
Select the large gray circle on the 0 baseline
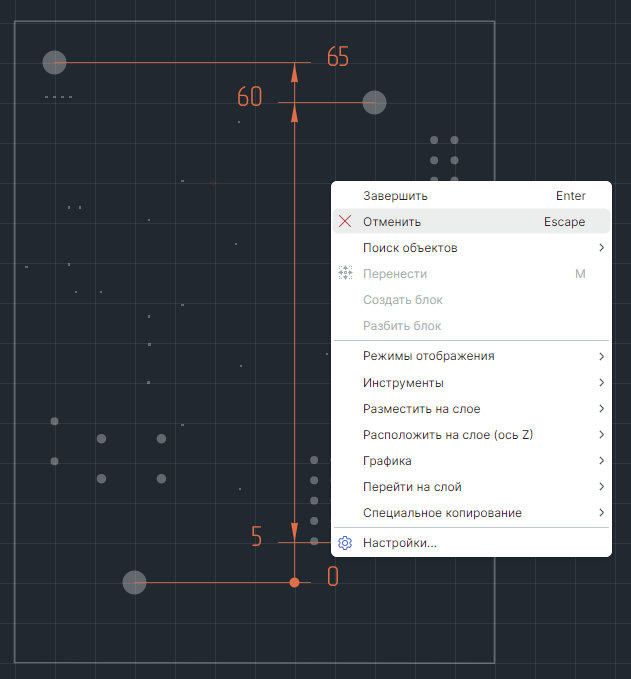coord(134,582)
